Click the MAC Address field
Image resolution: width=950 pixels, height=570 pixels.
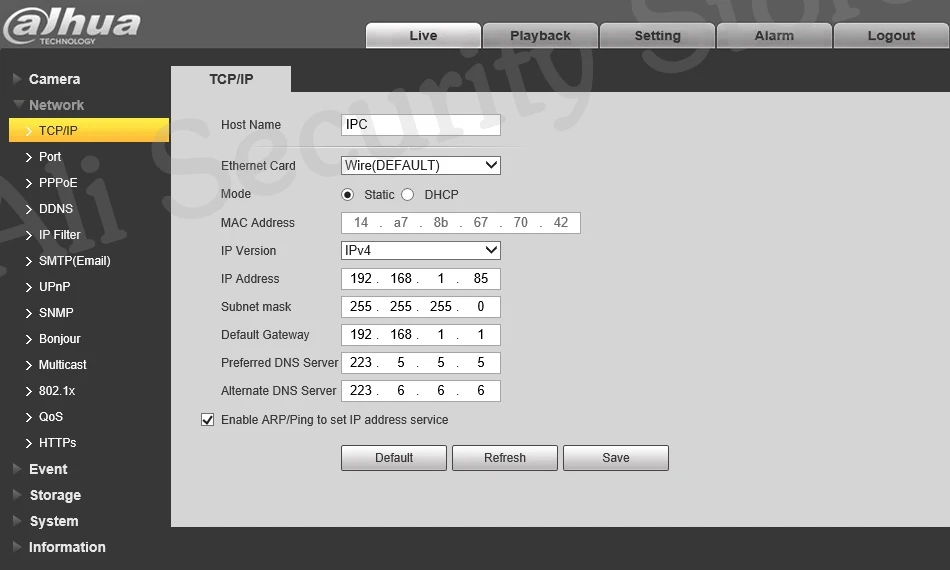(x=460, y=223)
